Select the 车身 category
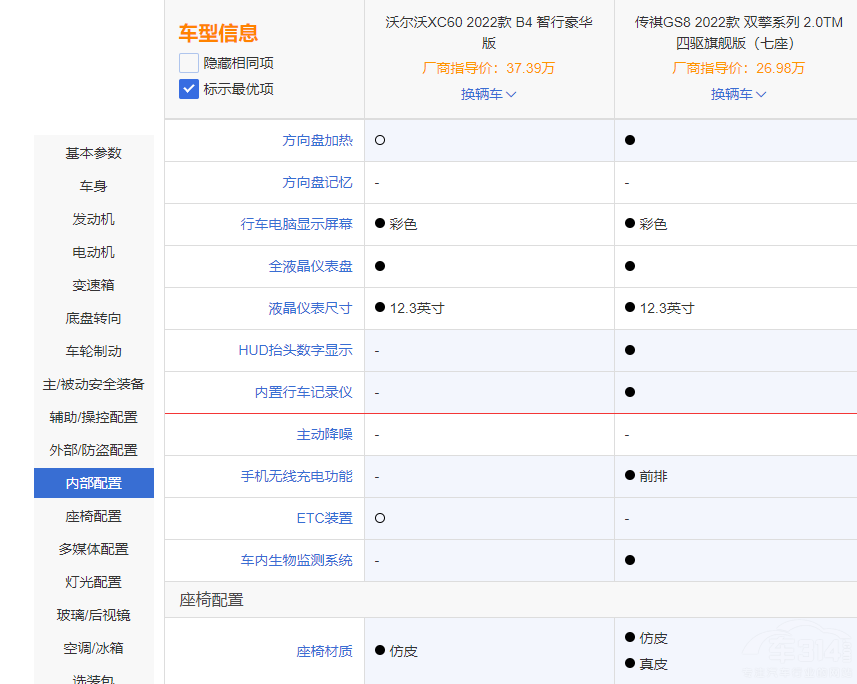857x684 pixels. (x=93, y=186)
